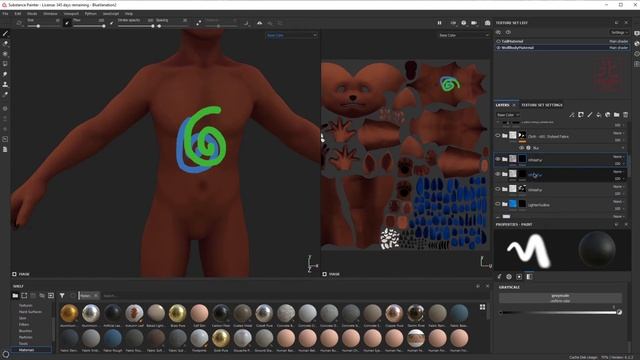This screenshot has width=640, height=360.
Task: Click the smart material icon in Layers toolbar
Action: pos(608,115)
